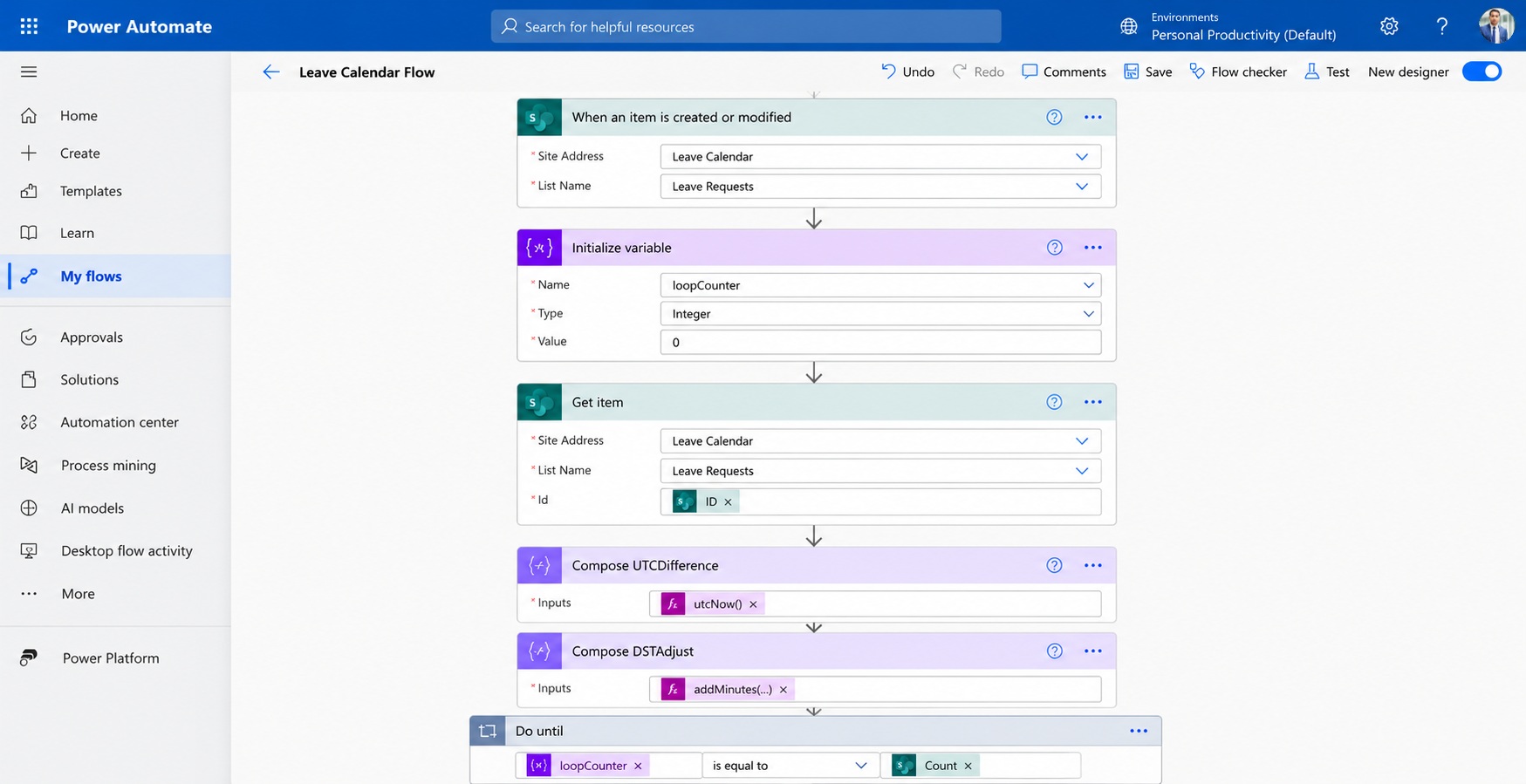Save the flow

tap(1147, 72)
